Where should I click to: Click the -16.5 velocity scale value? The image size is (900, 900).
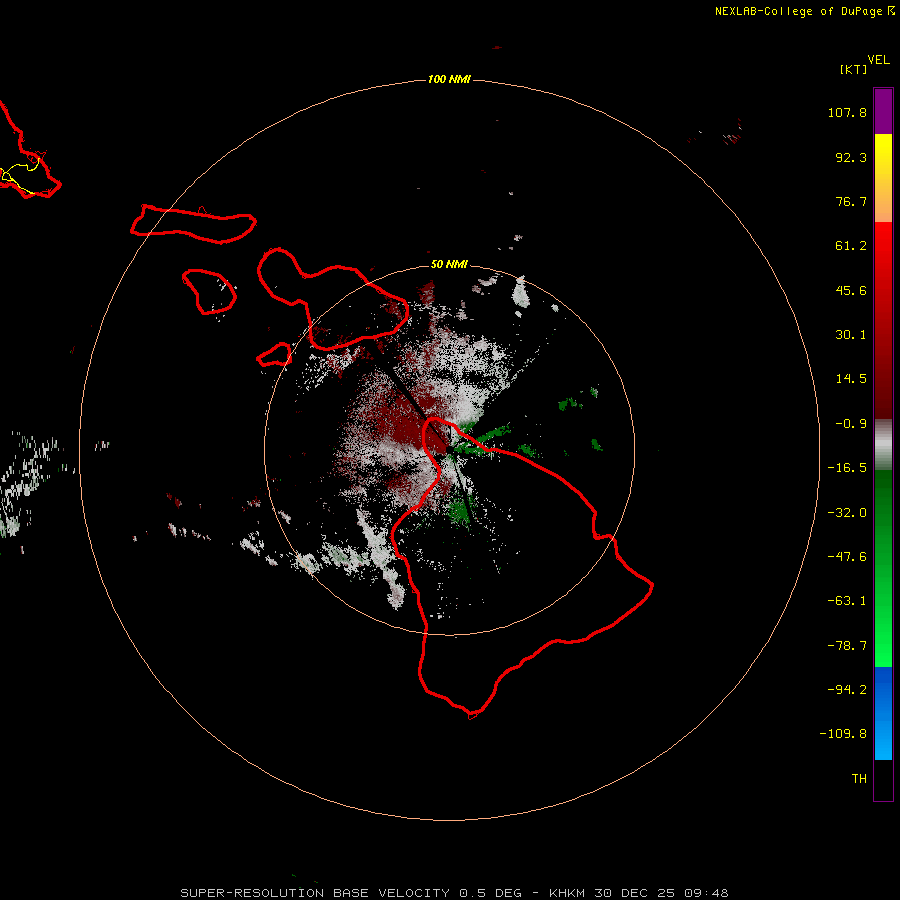(x=847, y=468)
